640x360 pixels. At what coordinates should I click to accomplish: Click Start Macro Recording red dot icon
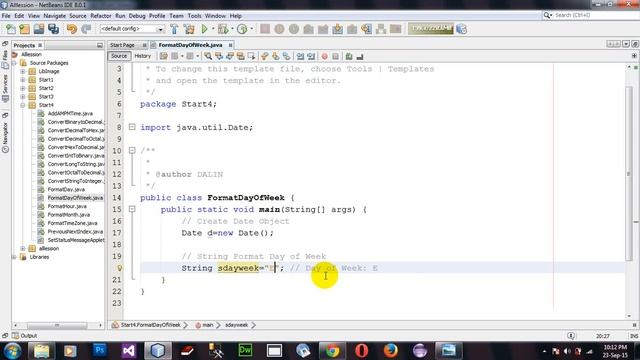pos(324,56)
